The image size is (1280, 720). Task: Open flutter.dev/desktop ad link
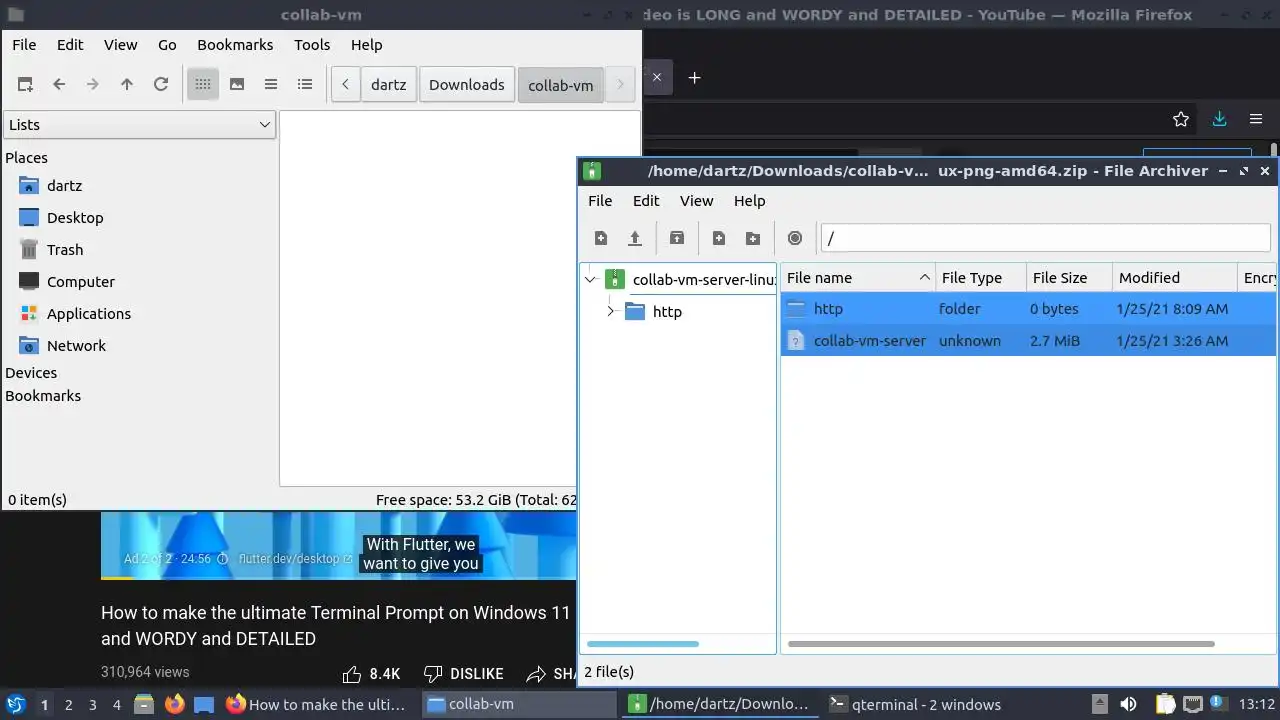295,559
